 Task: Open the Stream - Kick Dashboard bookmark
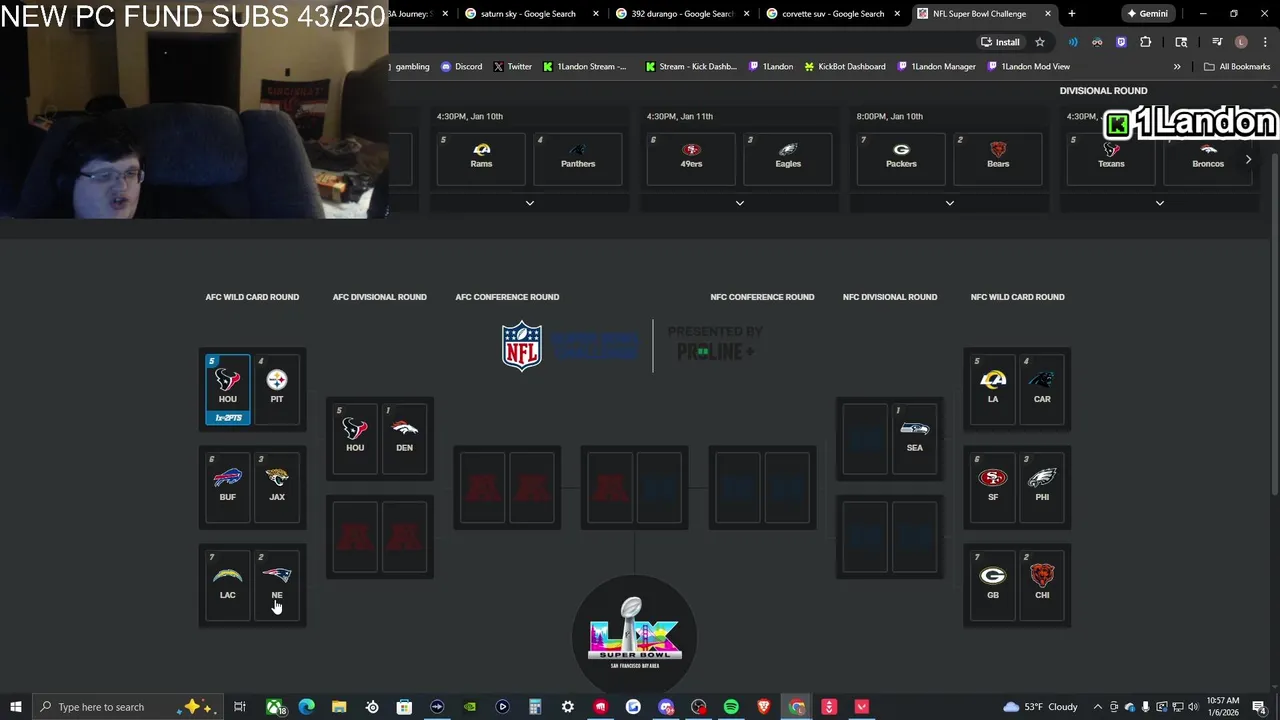pos(691,66)
